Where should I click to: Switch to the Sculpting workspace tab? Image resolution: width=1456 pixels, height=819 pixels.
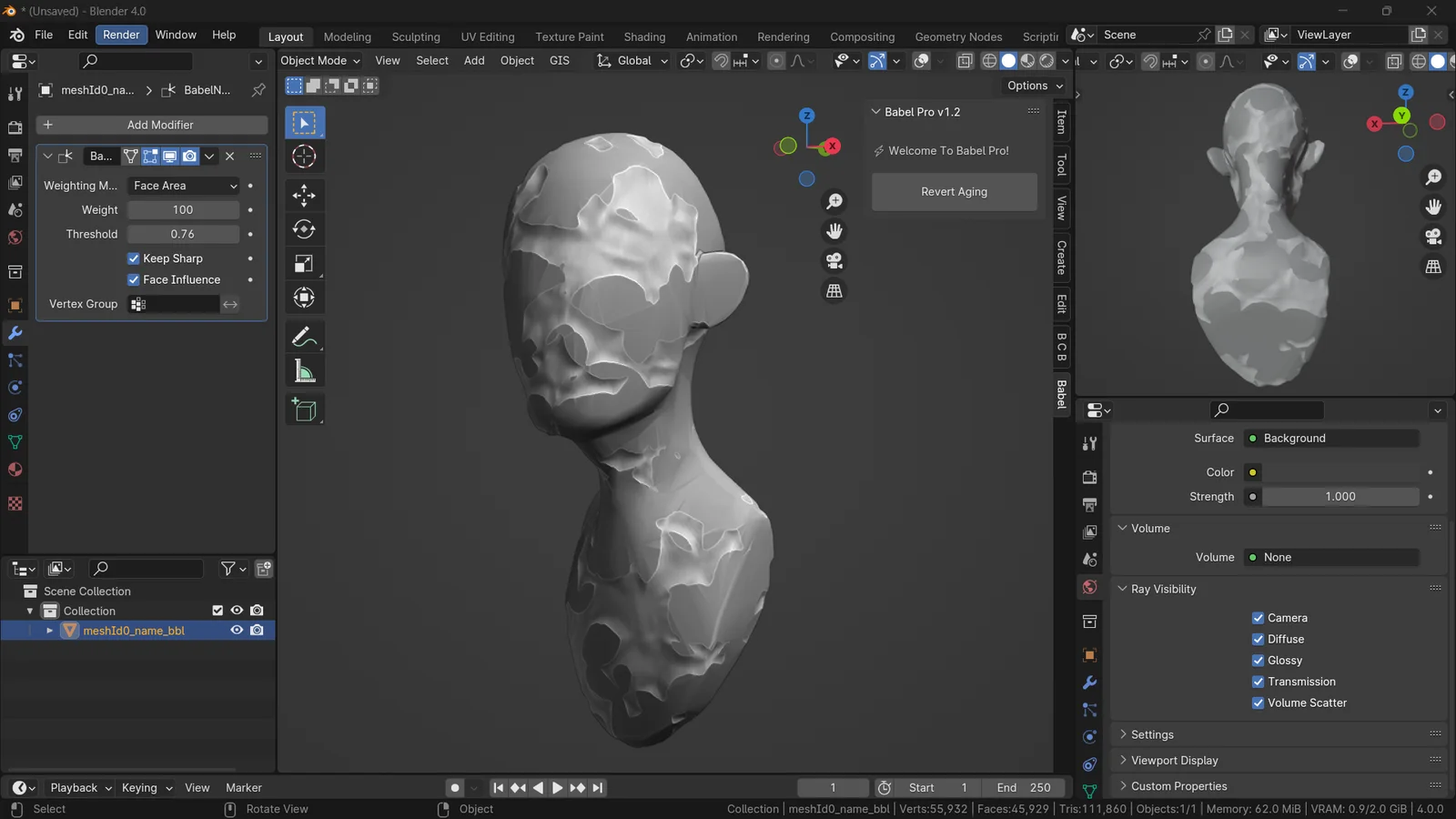click(x=416, y=37)
